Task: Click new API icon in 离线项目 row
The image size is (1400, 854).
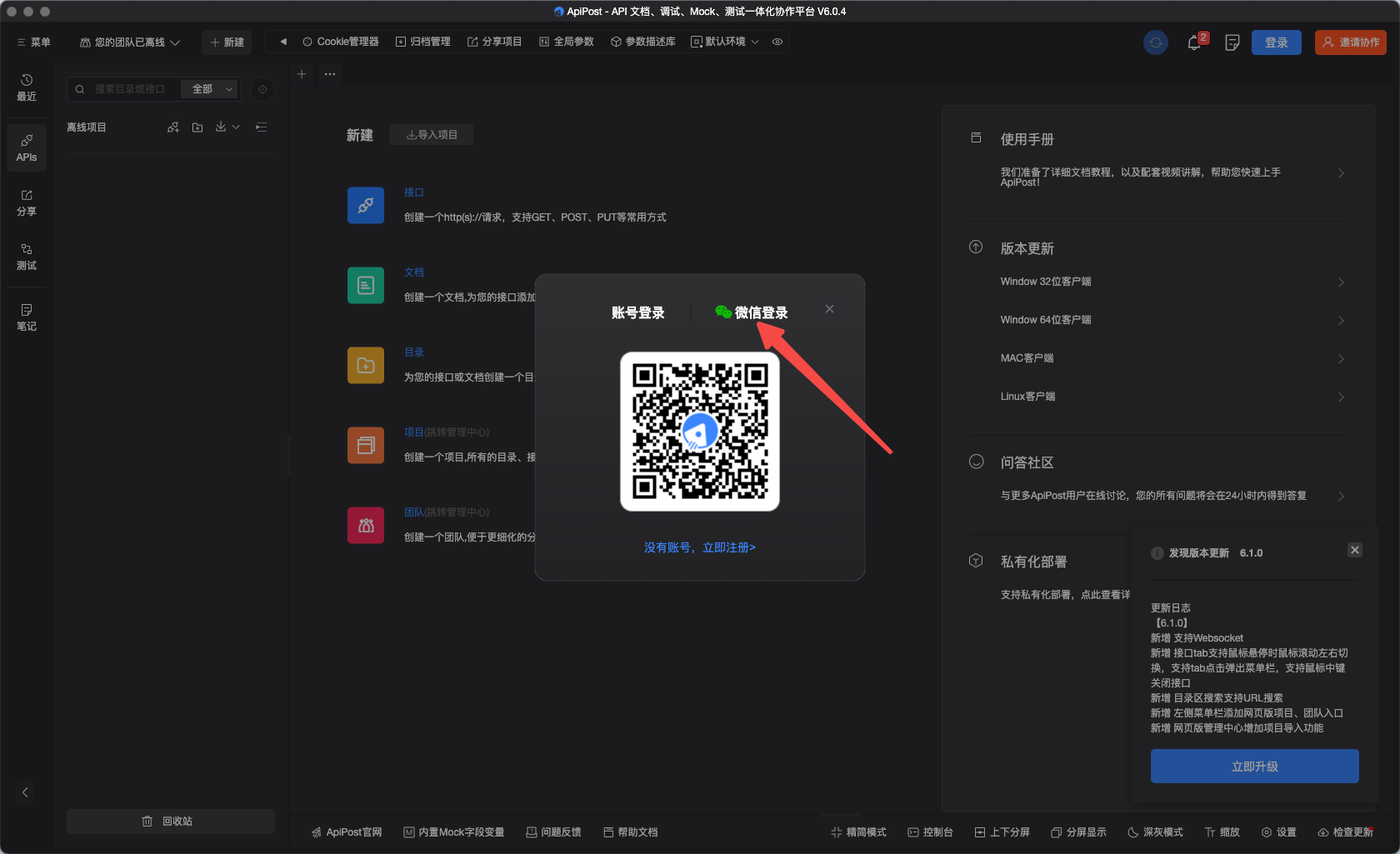Action: (x=173, y=127)
